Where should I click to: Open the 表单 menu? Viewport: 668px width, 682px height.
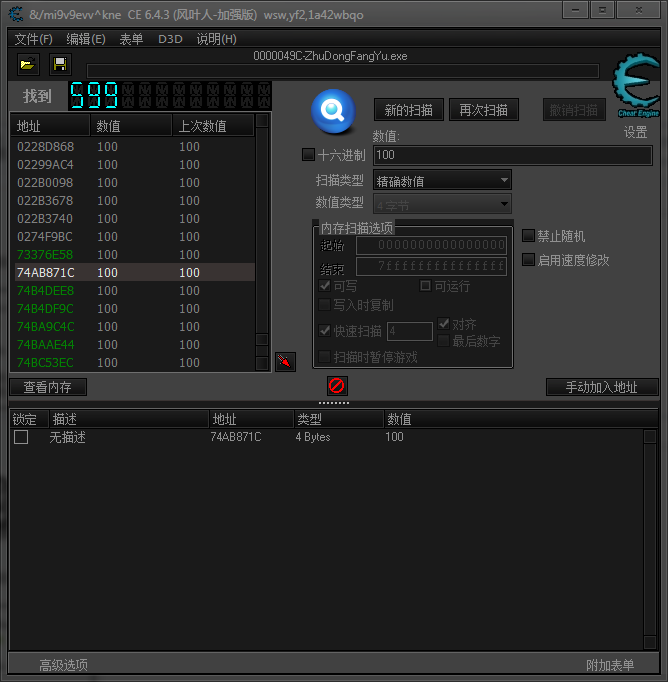131,39
